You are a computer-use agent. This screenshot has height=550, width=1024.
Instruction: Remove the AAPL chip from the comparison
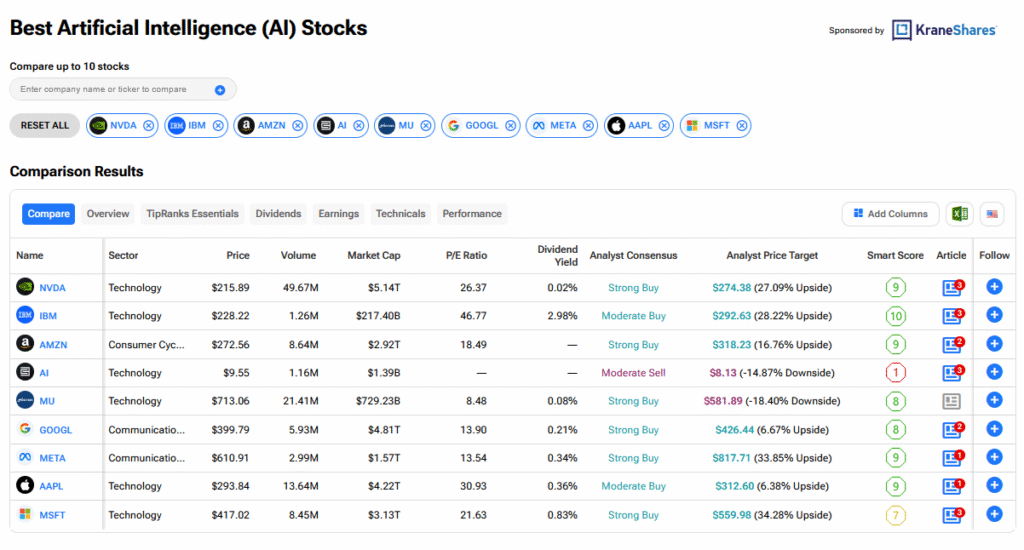pyautogui.click(x=664, y=125)
